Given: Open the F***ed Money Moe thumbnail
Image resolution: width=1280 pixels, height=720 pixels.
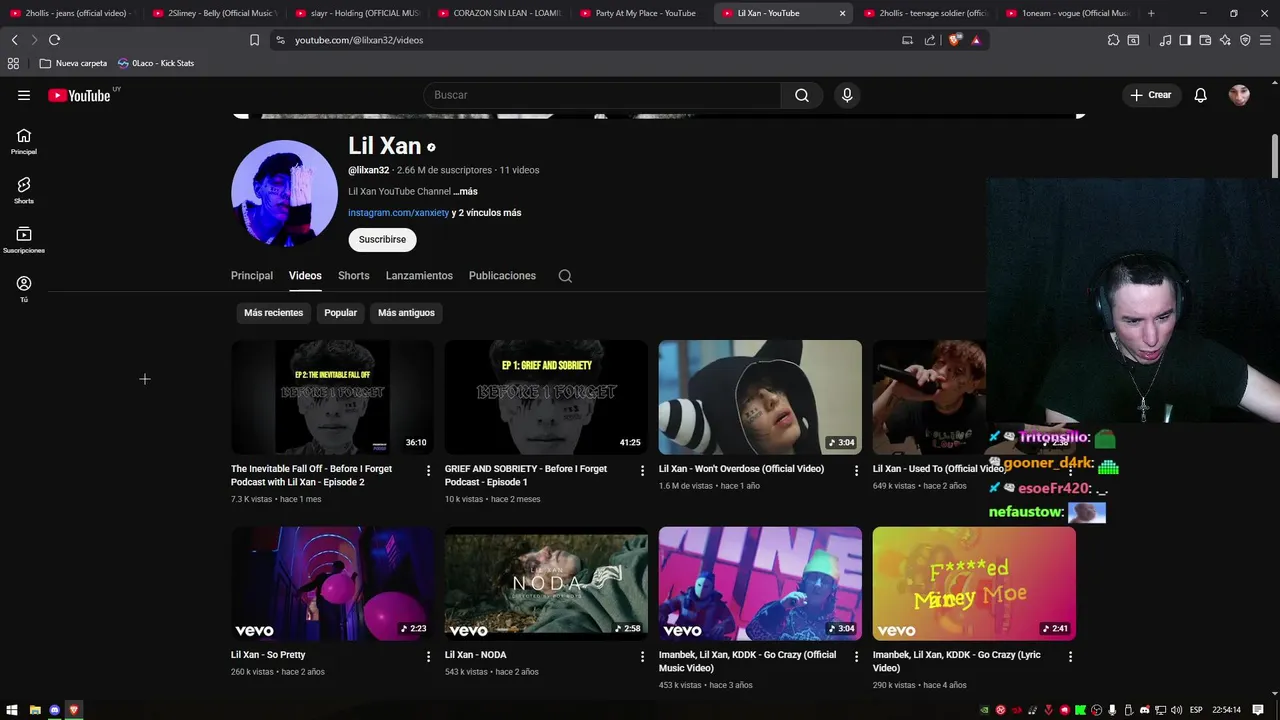Looking at the screenshot, I should pos(974,584).
